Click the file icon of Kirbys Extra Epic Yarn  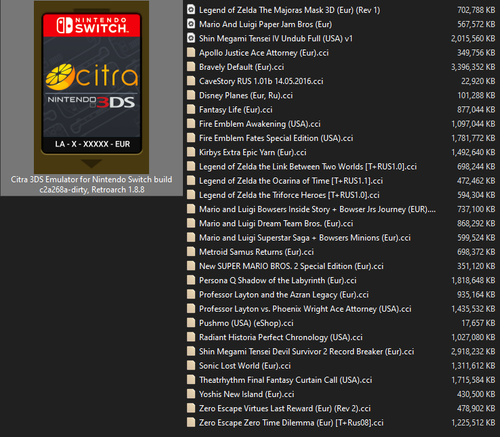(191, 152)
